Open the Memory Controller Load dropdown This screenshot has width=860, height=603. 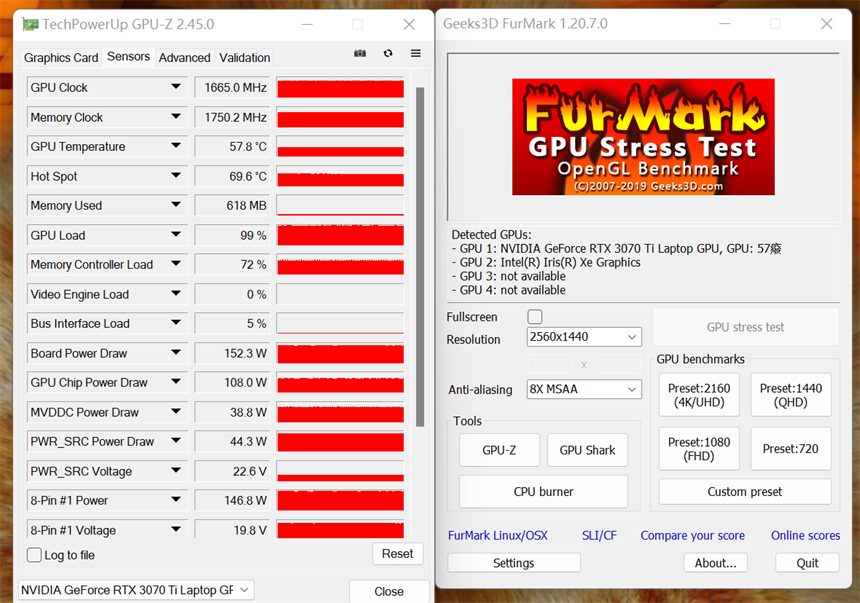[x=176, y=264]
